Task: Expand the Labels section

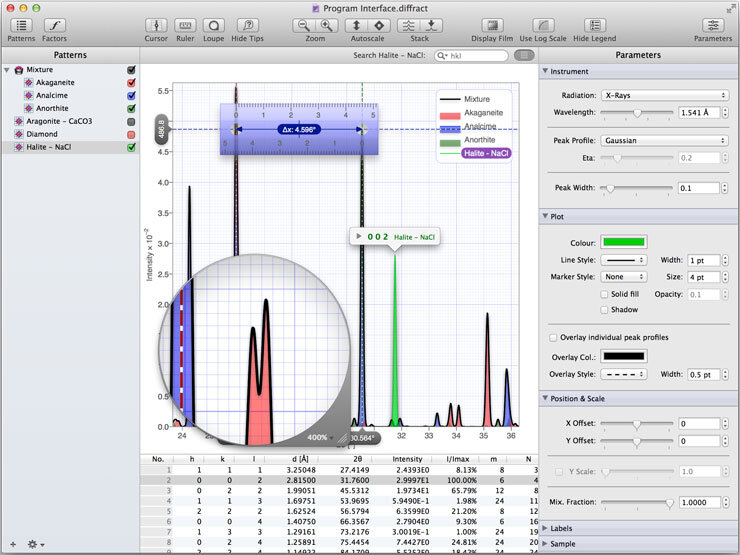Action: (x=545, y=528)
